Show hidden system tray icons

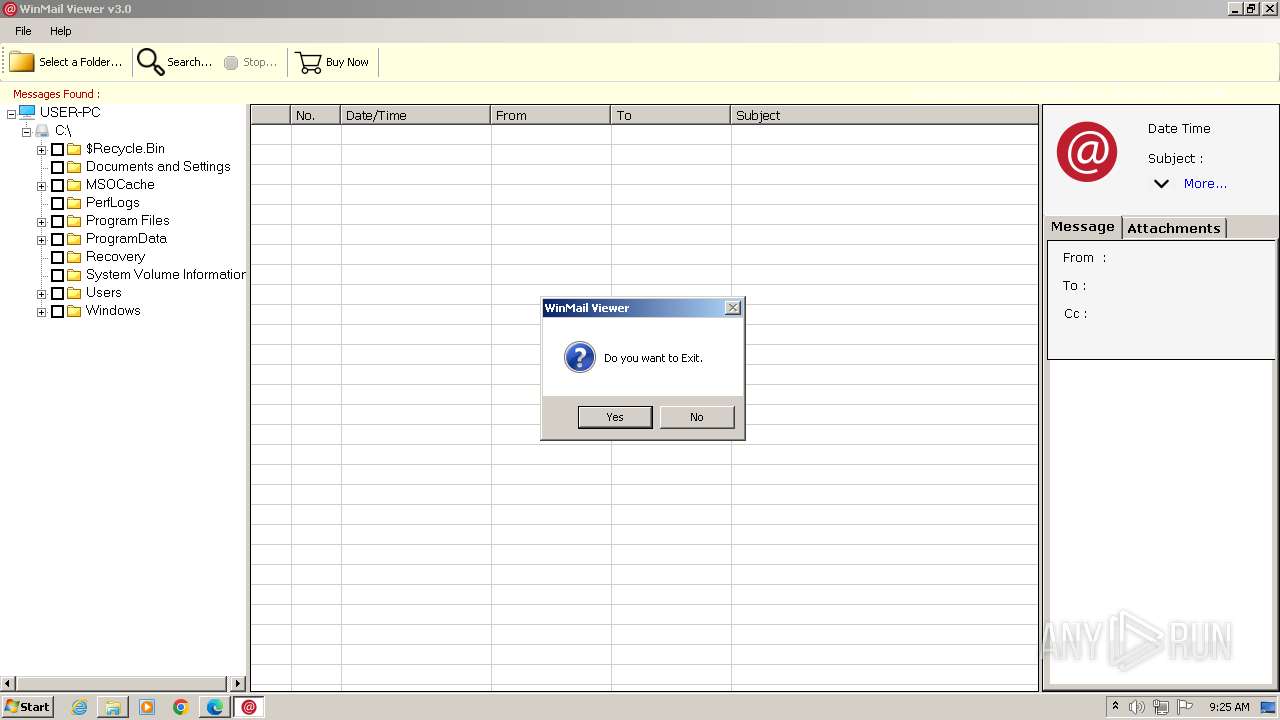(1115, 706)
